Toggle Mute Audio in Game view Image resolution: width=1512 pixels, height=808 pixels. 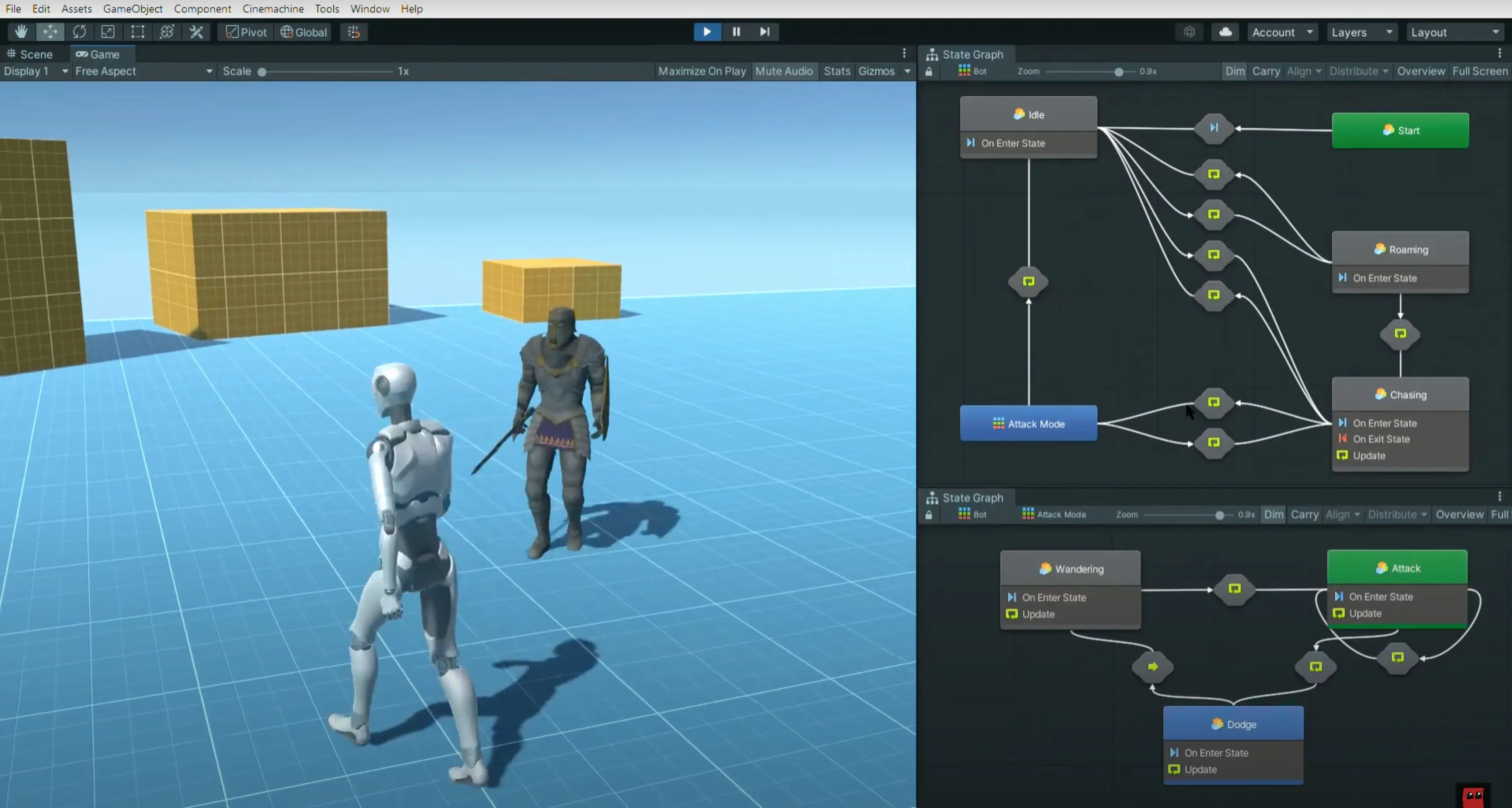[784, 71]
